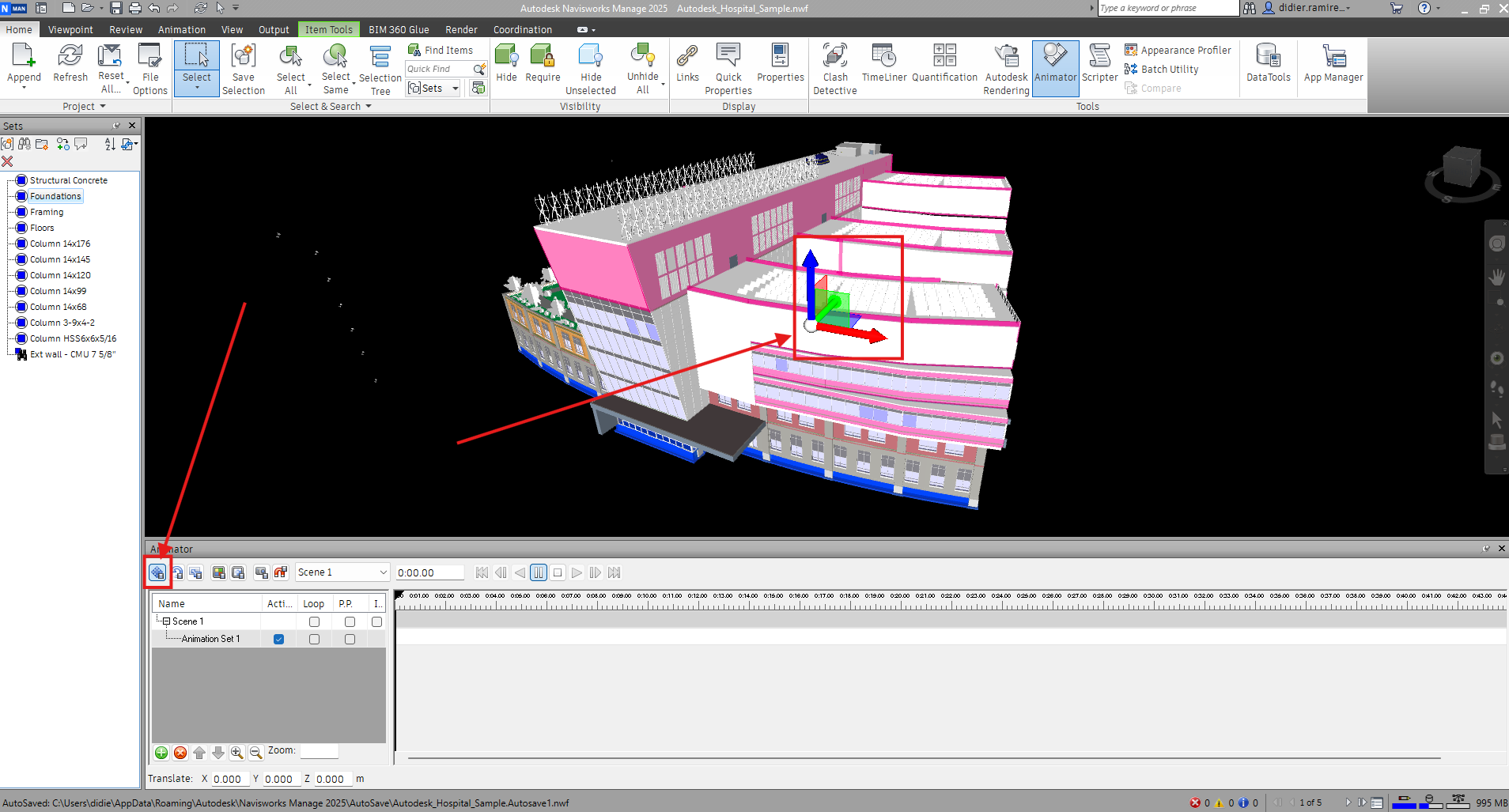Click Capture keyframe icon in Animator
Viewport: 1509px width, 812px height.
click(x=261, y=572)
